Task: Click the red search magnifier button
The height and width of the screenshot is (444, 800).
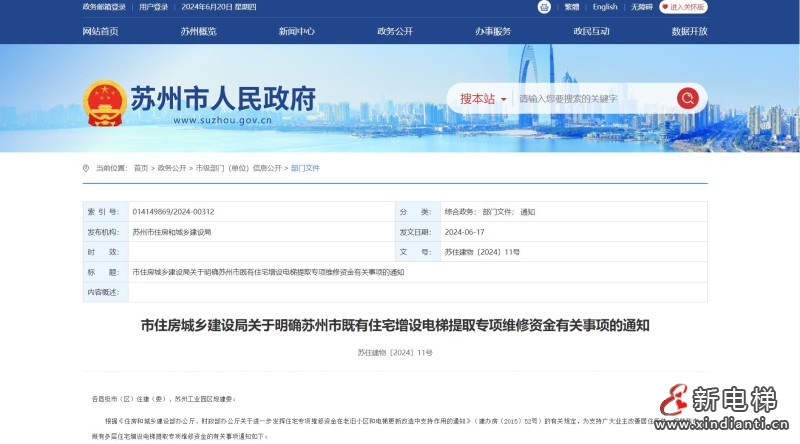Action: (x=687, y=98)
